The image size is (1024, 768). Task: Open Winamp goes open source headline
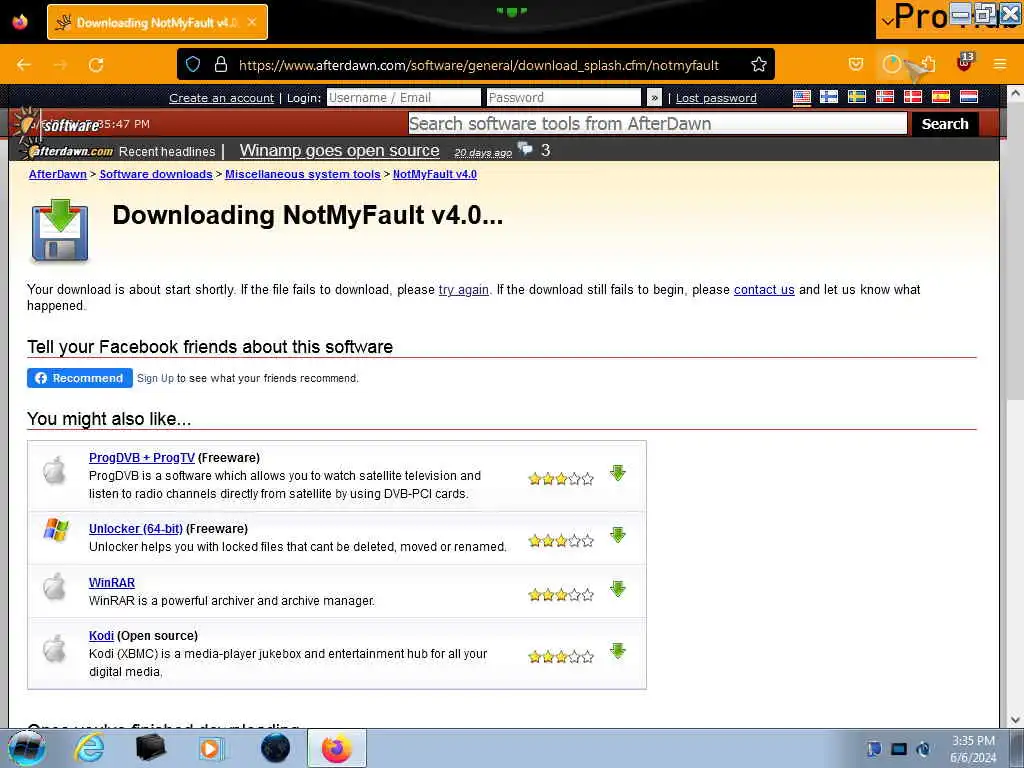340,150
